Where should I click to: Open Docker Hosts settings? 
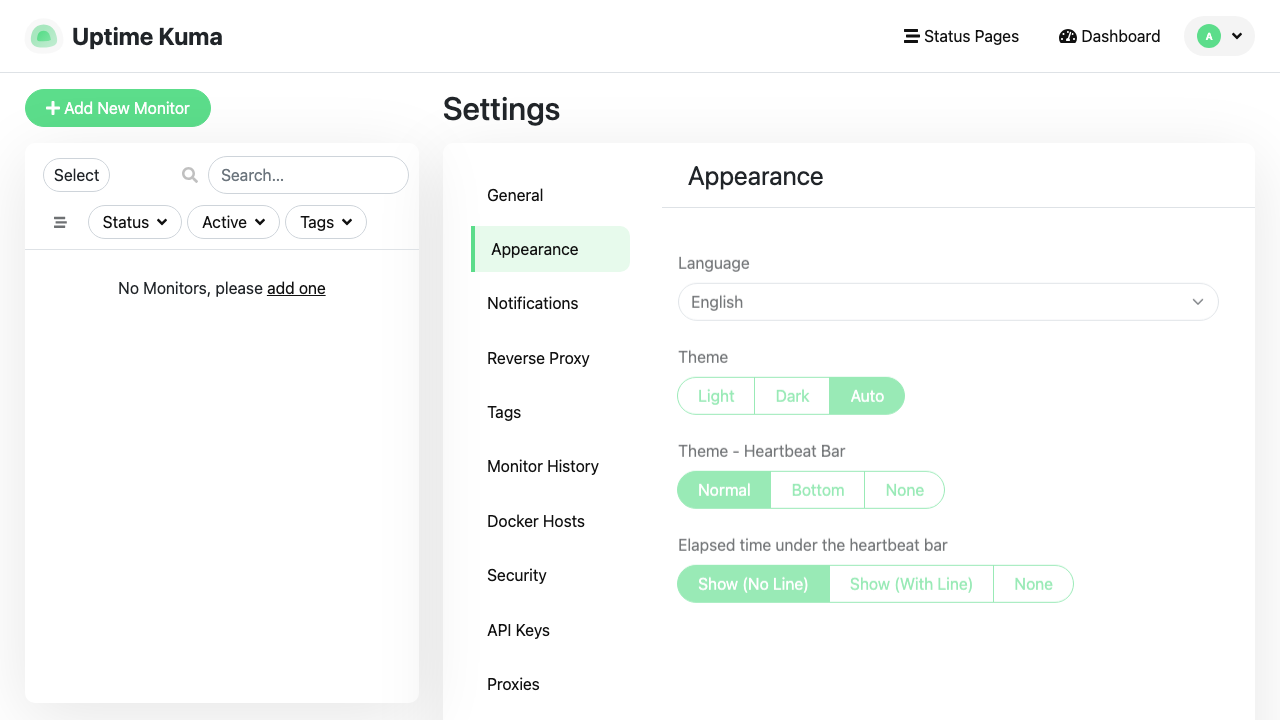point(551,521)
